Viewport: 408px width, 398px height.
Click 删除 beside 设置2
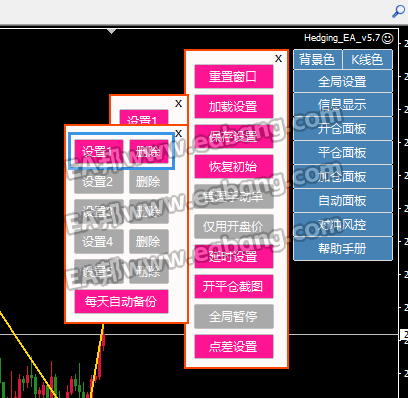pyautogui.click(x=149, y=182)
